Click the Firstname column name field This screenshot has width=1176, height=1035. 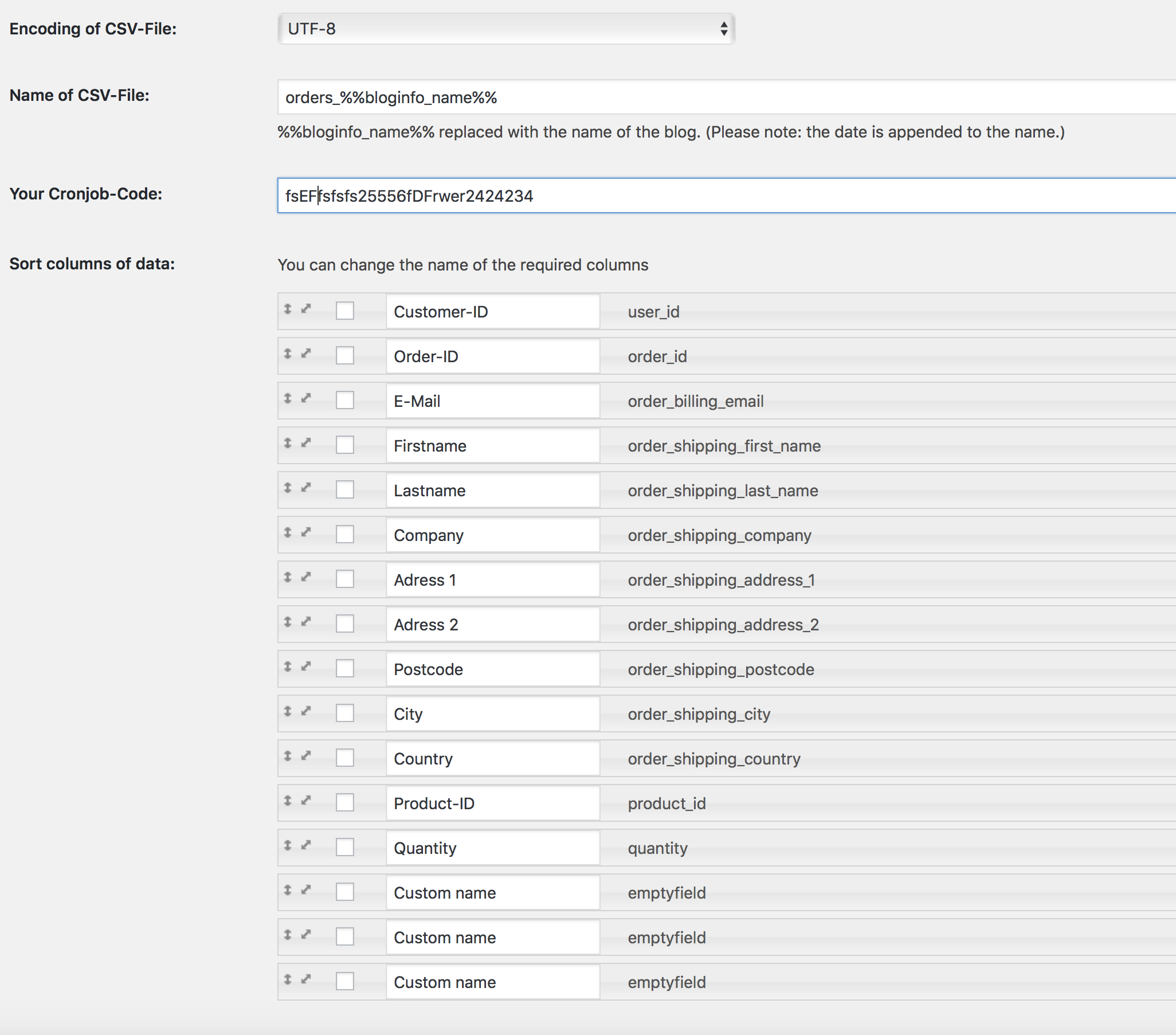[493, 445]
